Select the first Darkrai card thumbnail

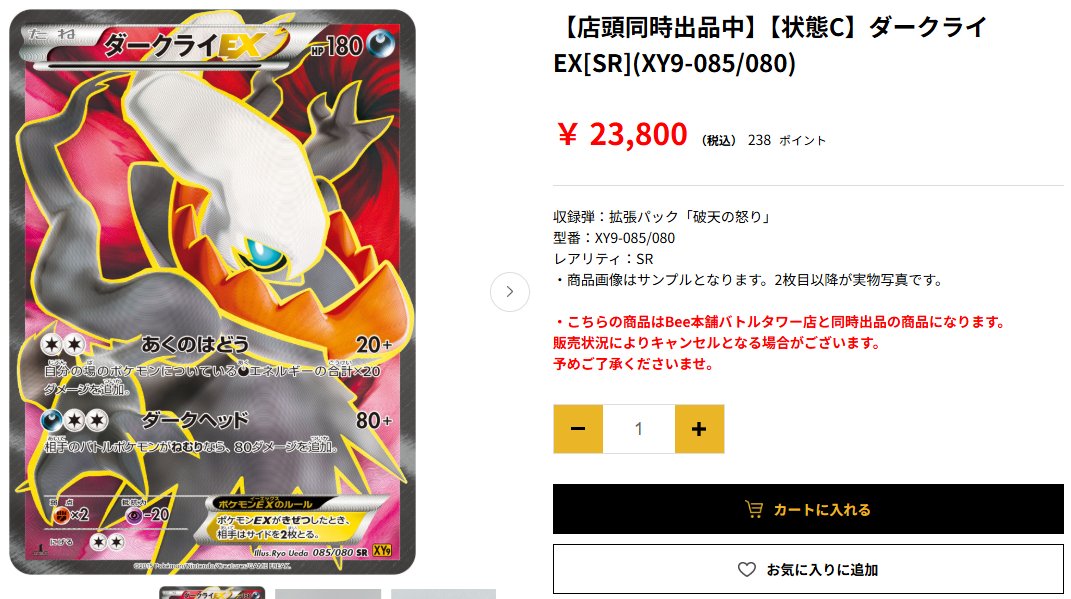(212, 593)
